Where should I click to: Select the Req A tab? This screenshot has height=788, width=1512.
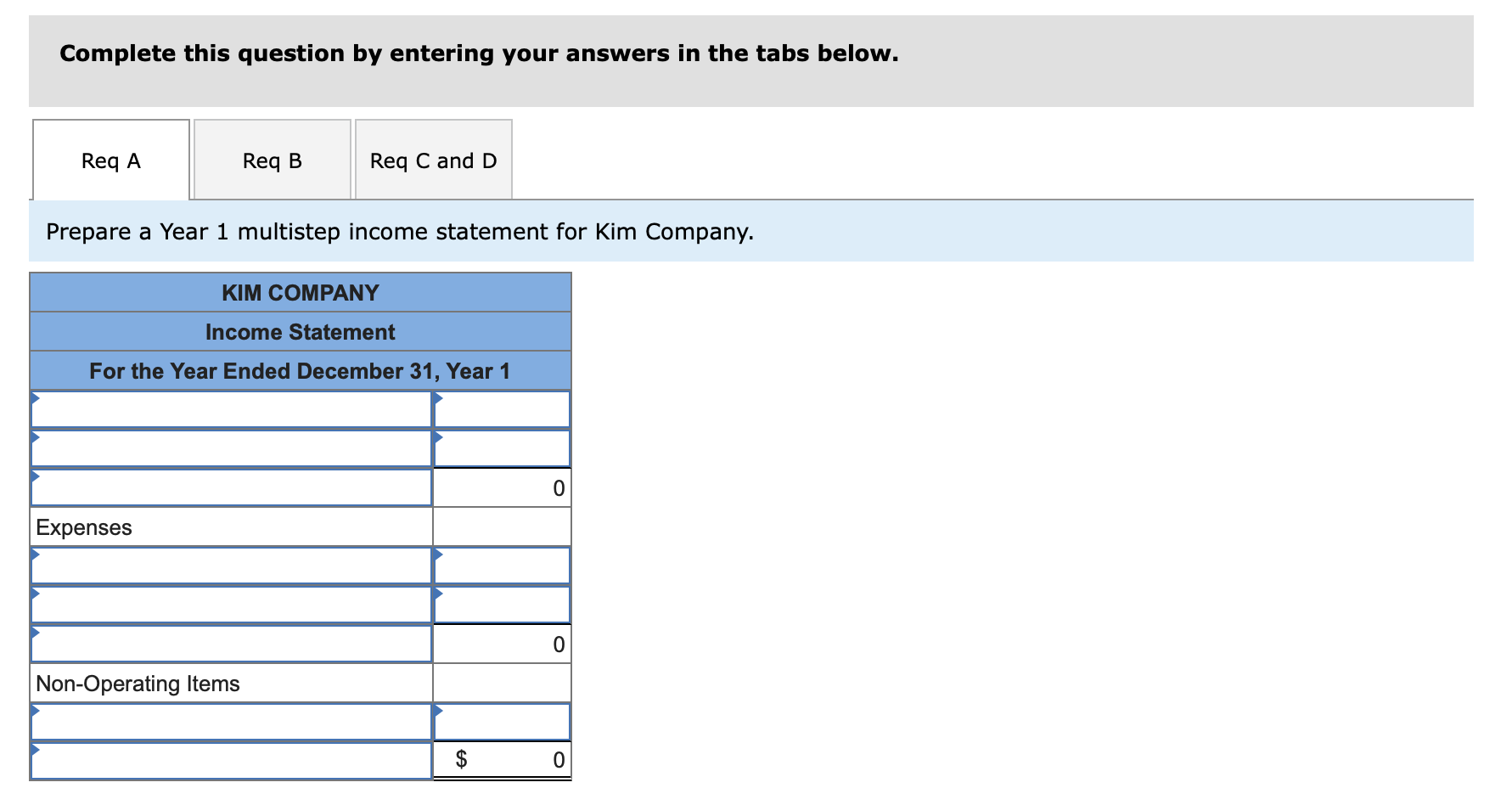click(110, 160)
